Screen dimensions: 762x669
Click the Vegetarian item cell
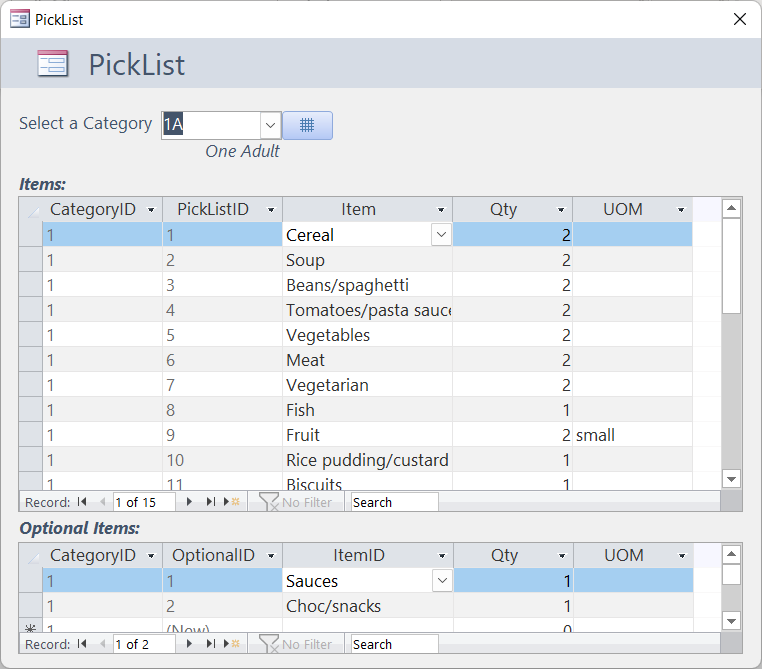pos(367,385)
